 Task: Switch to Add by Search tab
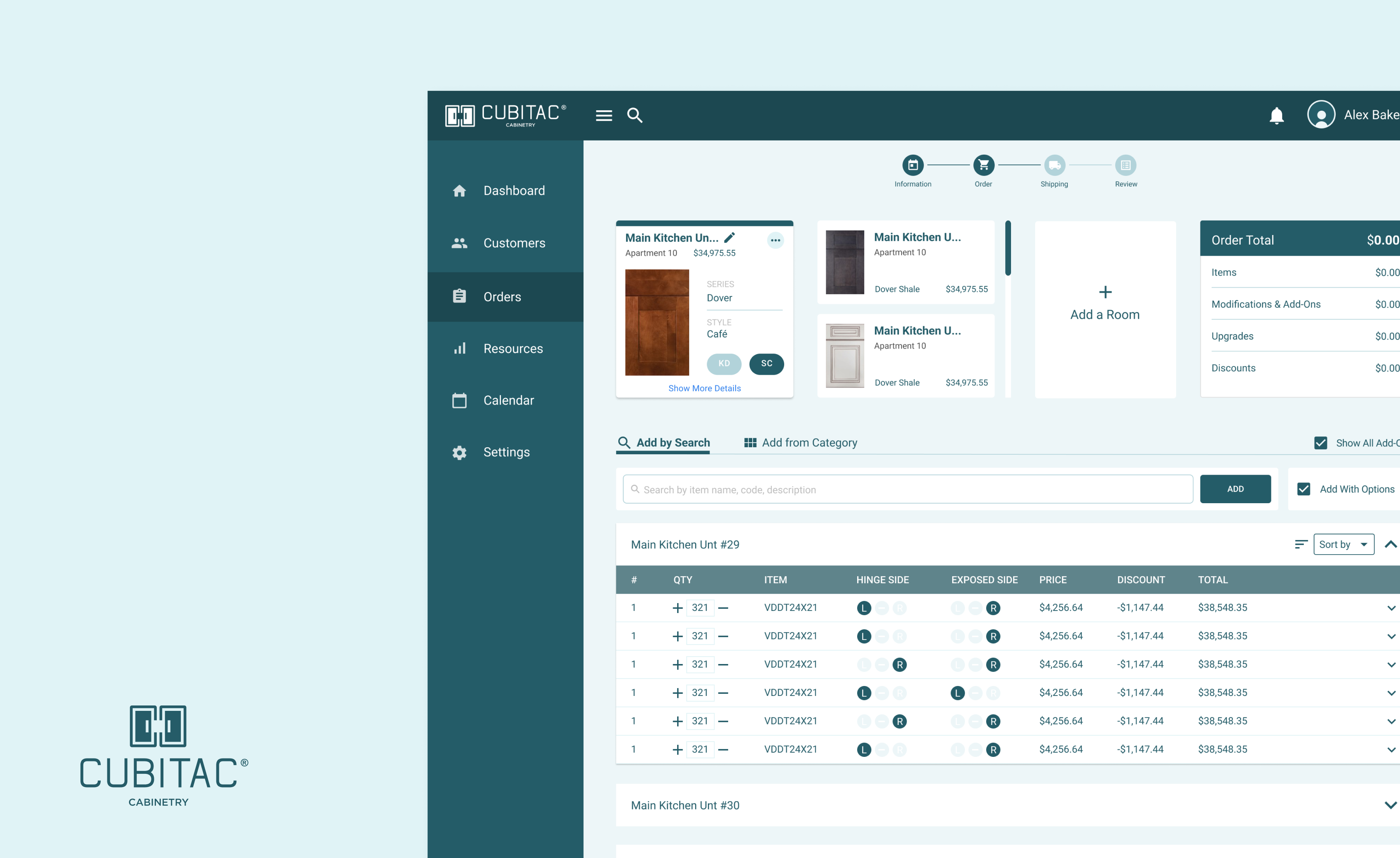664,443
